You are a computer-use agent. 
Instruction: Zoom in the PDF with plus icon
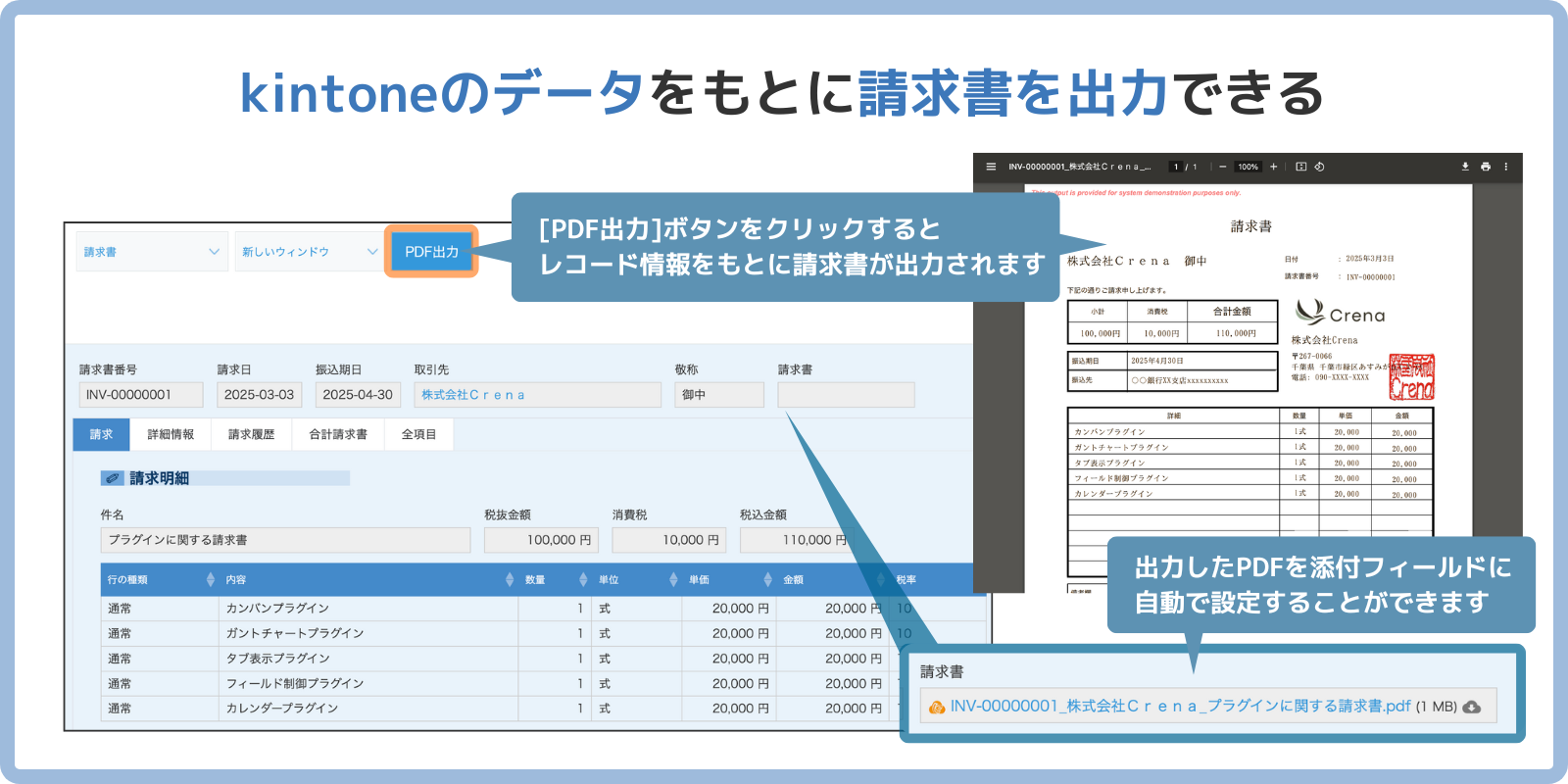point(1274,167)
